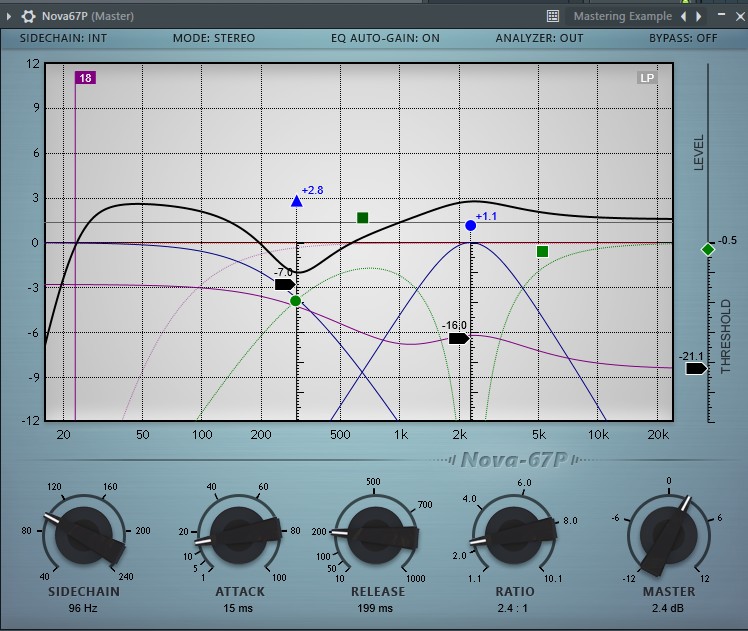748x631 pixels.
Task: Expand the plugin menu arrow beside the gear
Action: (x=9, y=17)
